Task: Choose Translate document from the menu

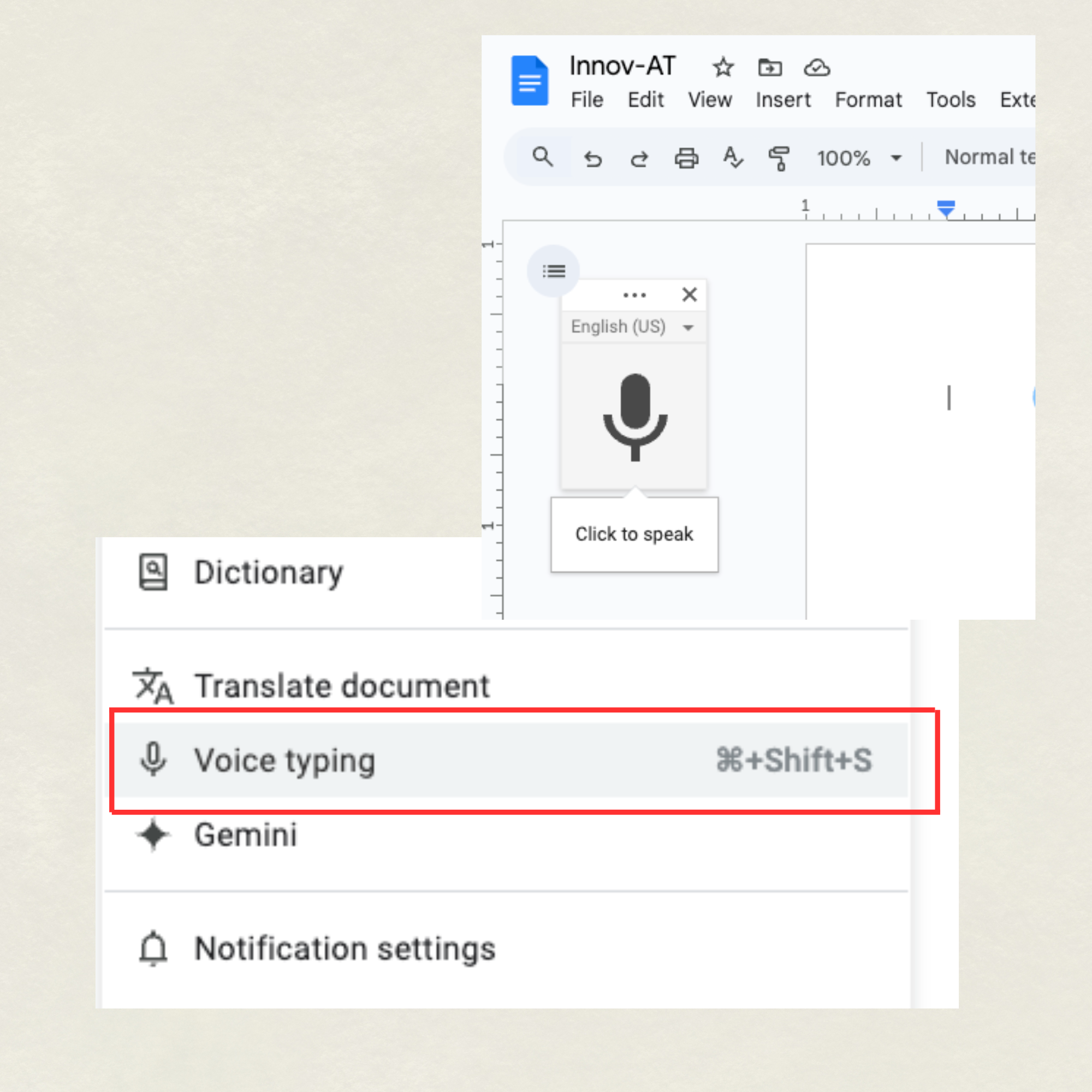Action: (341, 686)
